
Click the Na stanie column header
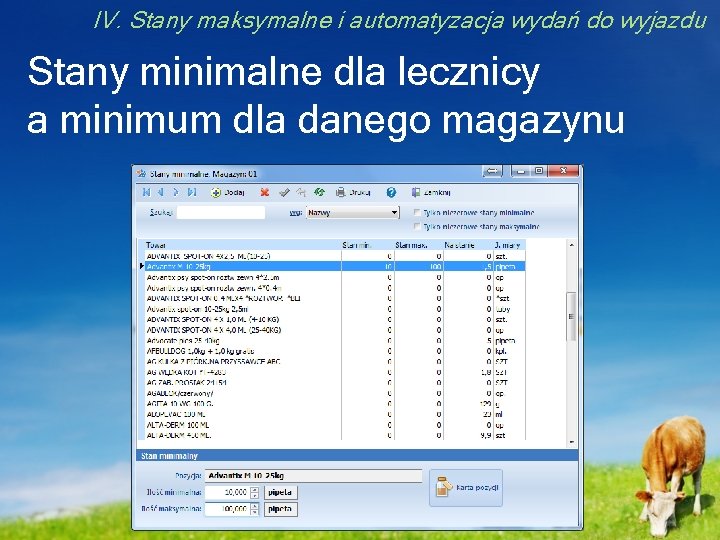tap(468, 245)
